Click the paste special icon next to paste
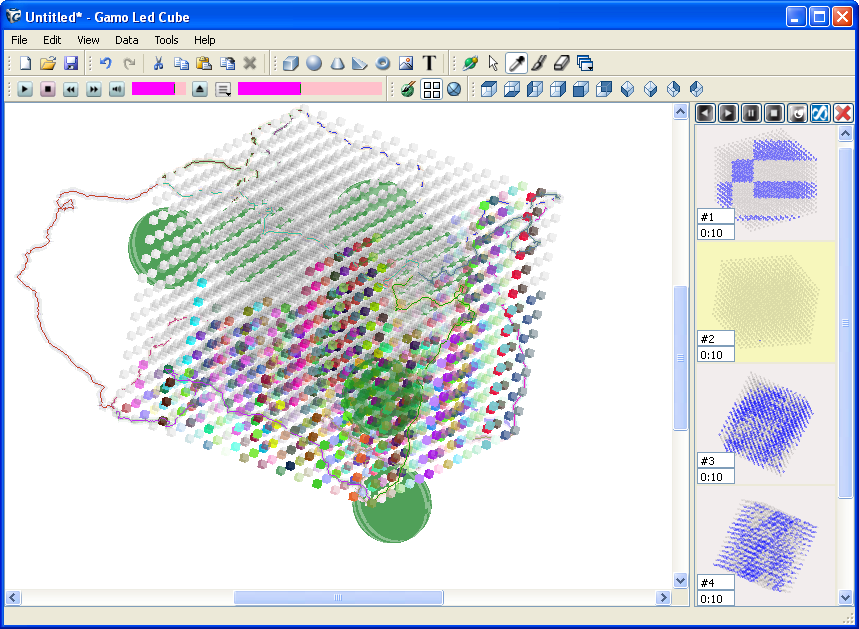 (x=227, y=64)
